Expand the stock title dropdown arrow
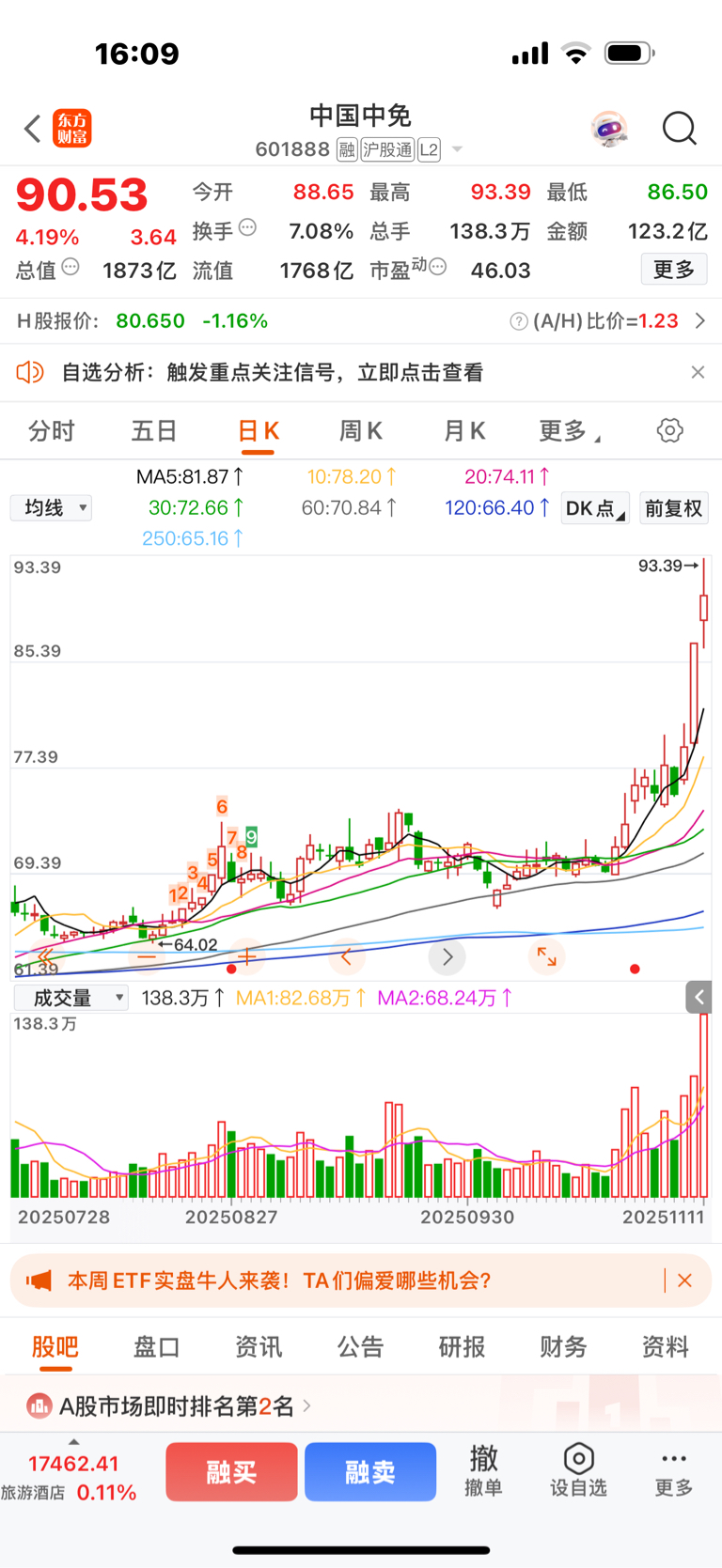Viewport: 722px width, 1568px height. coord(457,149)
